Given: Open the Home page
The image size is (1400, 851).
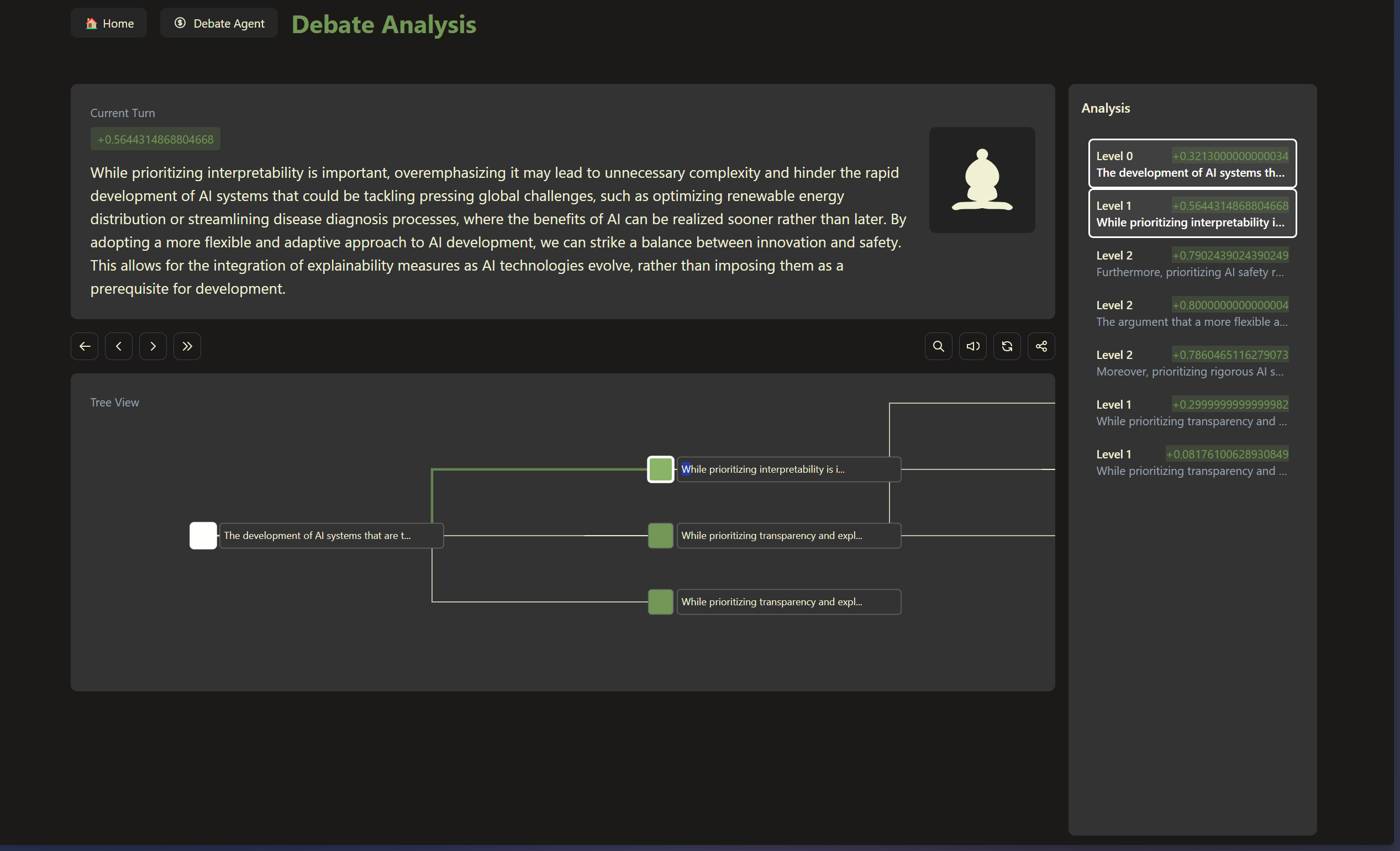Looking at the screenshot, I should pos(109,23).
